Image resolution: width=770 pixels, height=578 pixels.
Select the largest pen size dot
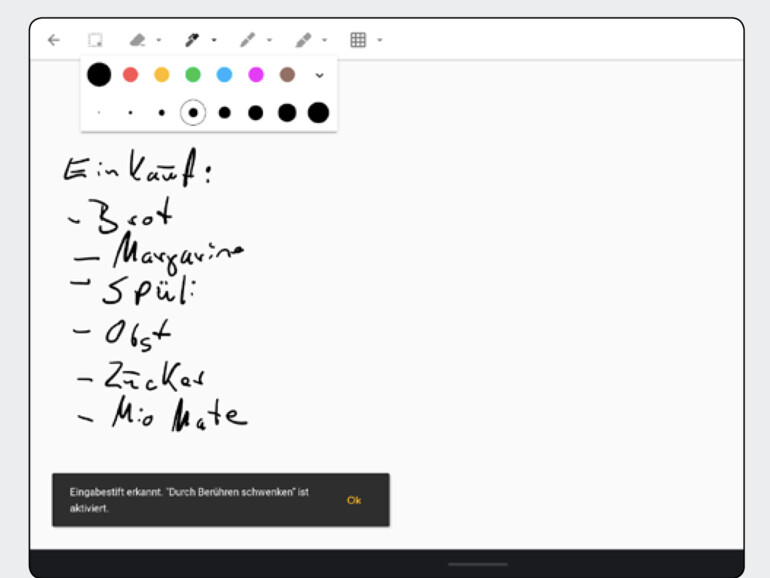(318, 113)
